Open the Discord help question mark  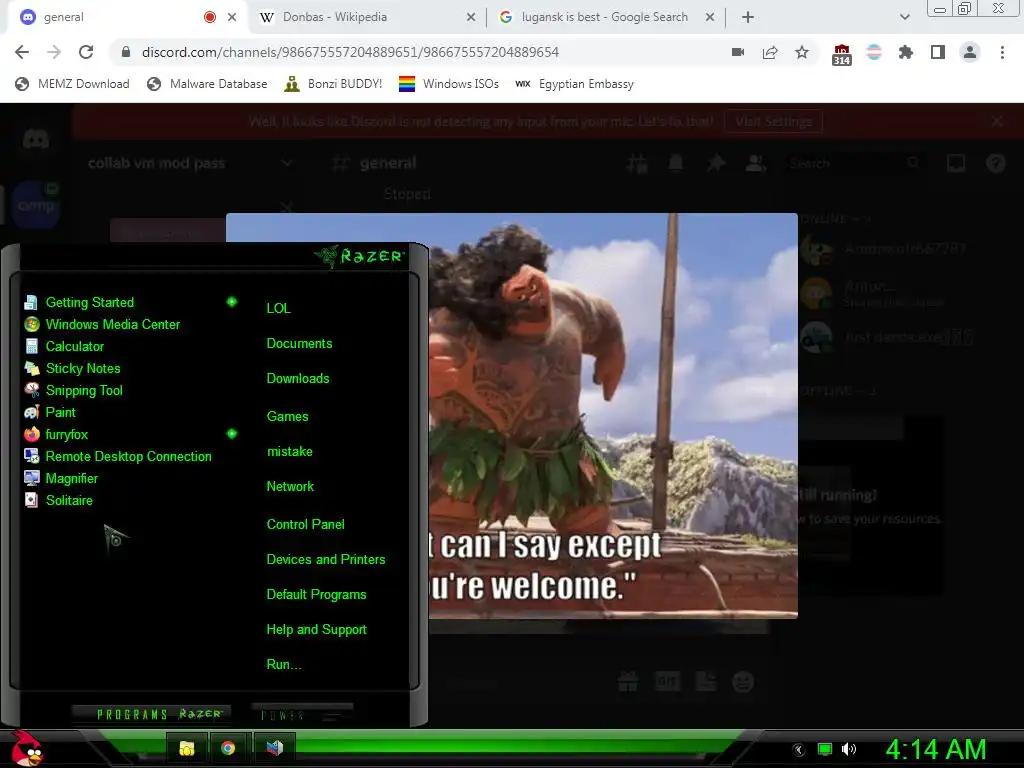995,163
